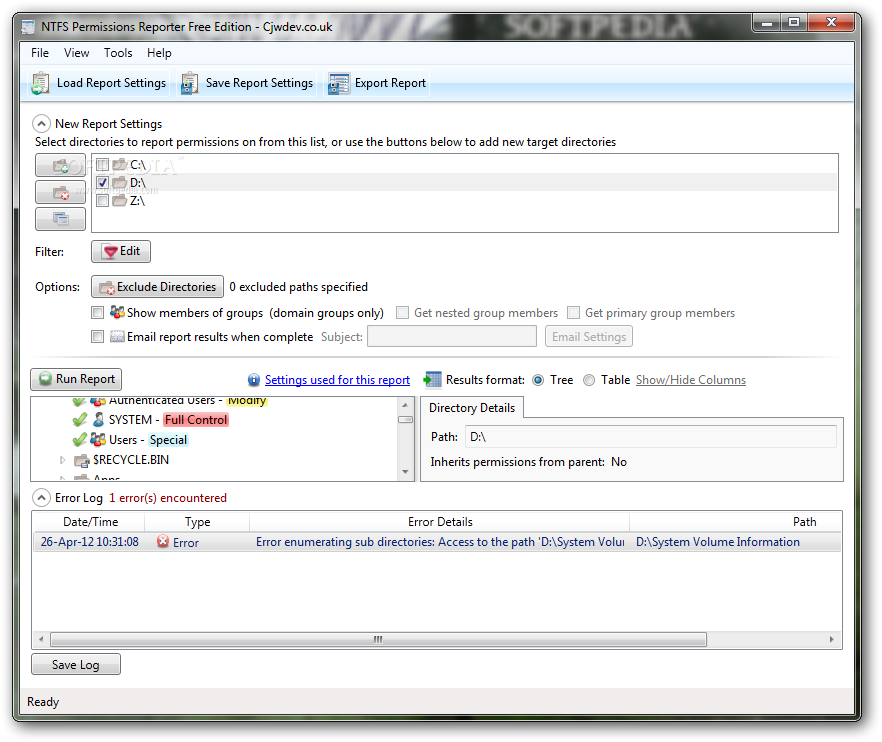Click the Error Details column header
882x742 pixels.
click(x=440, y=522)
